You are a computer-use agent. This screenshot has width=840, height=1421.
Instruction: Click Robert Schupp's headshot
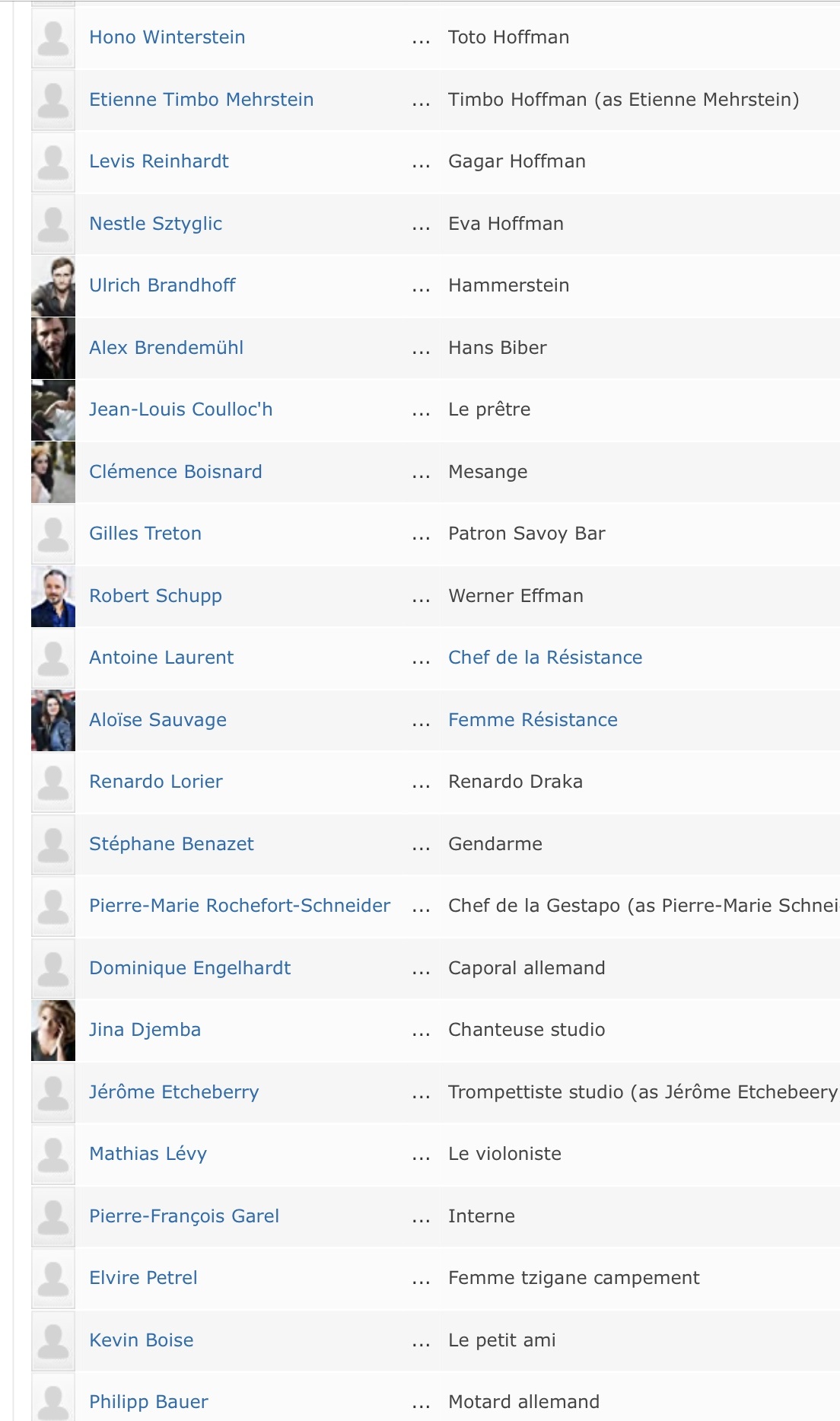(x=53, y=596)
